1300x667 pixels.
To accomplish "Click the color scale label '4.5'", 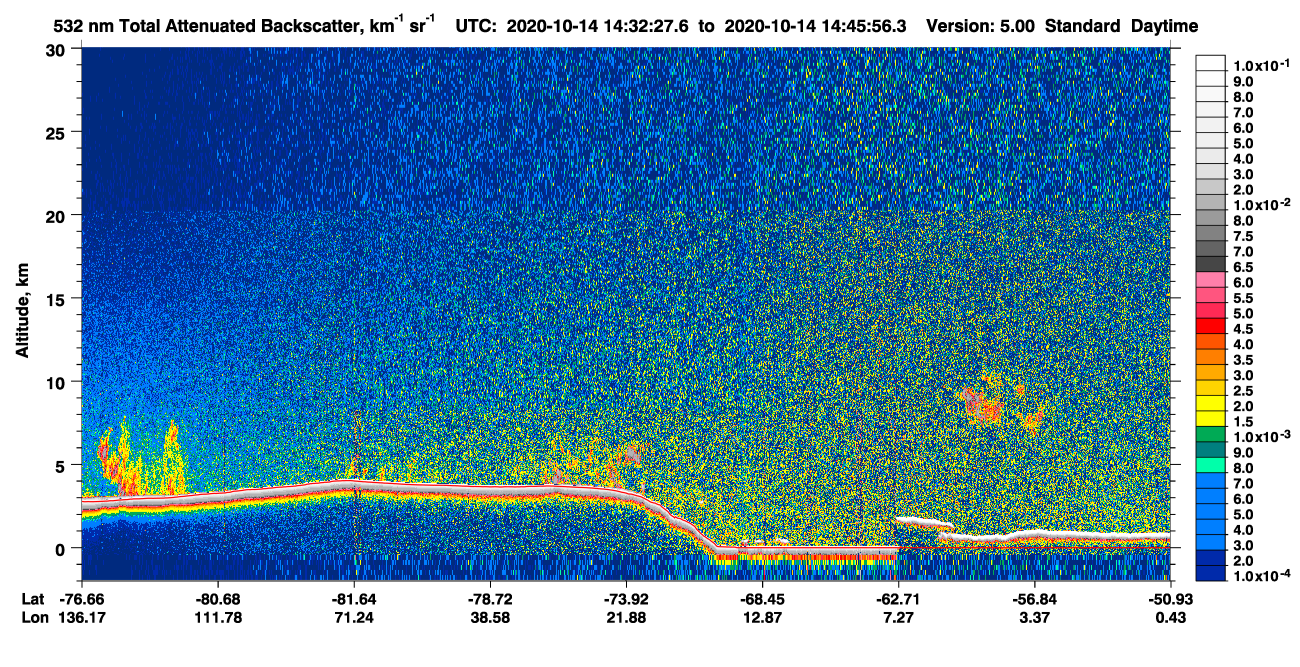I will coord(1244,329).
